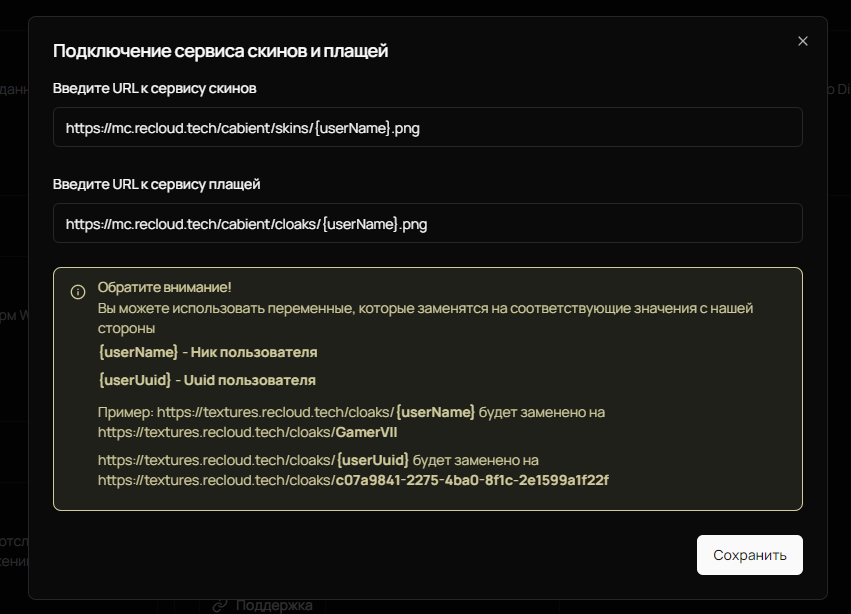Click the {userUuid} - Uuid пользователя line
Screen dimensions: 851x614
pos(207,380)
